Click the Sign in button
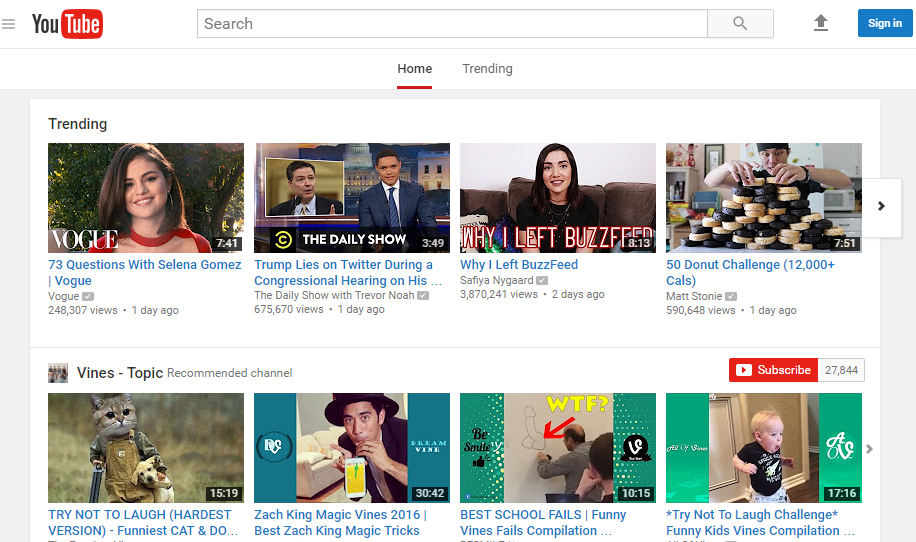 [884, 23]
